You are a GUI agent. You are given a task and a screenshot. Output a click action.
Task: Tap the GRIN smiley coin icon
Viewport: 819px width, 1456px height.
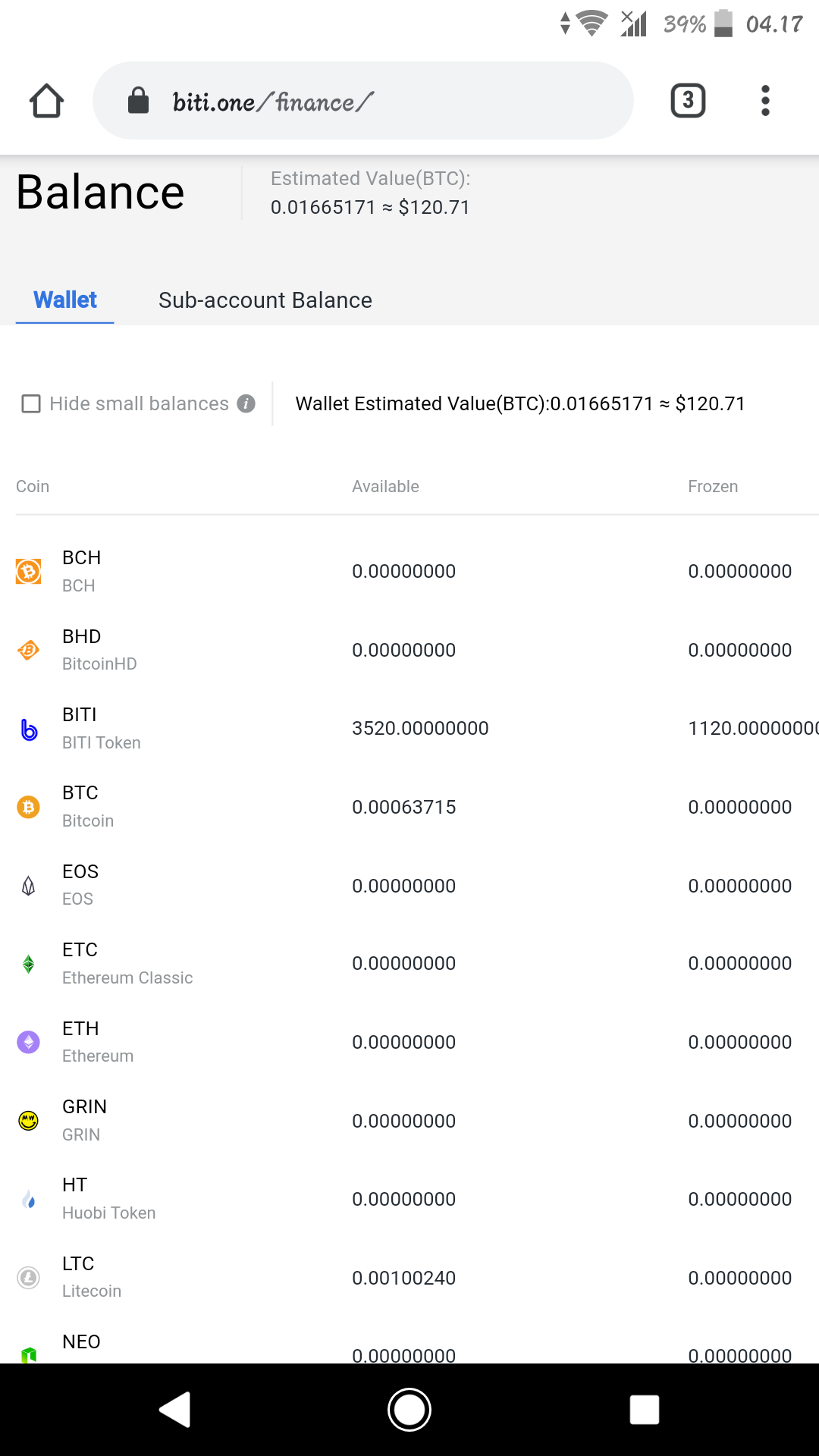(29, 1121)
